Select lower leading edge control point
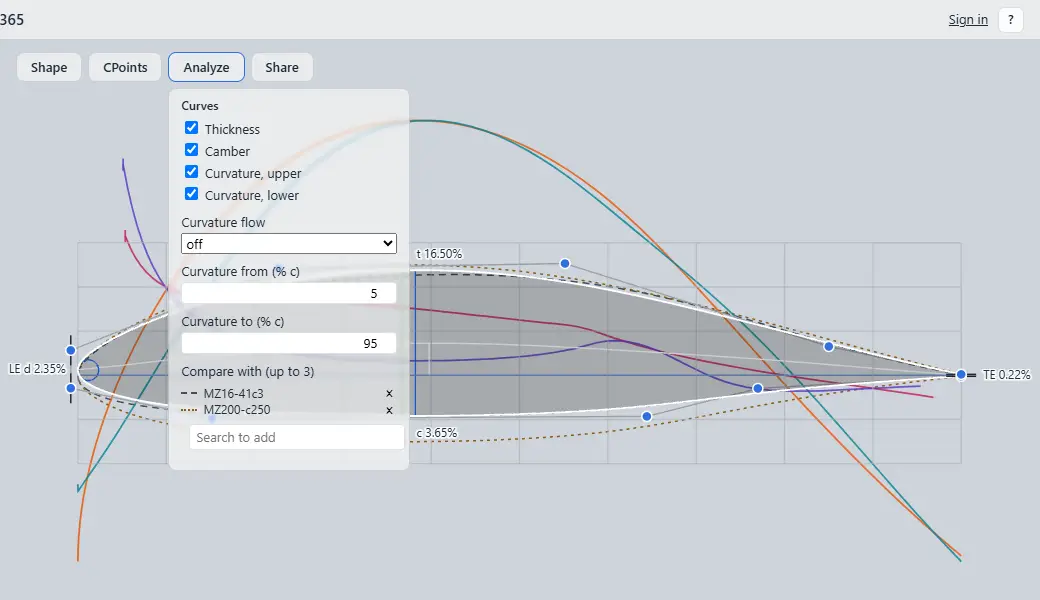Viewport: 1040px width, 600px height. click(x=71, y=388)
